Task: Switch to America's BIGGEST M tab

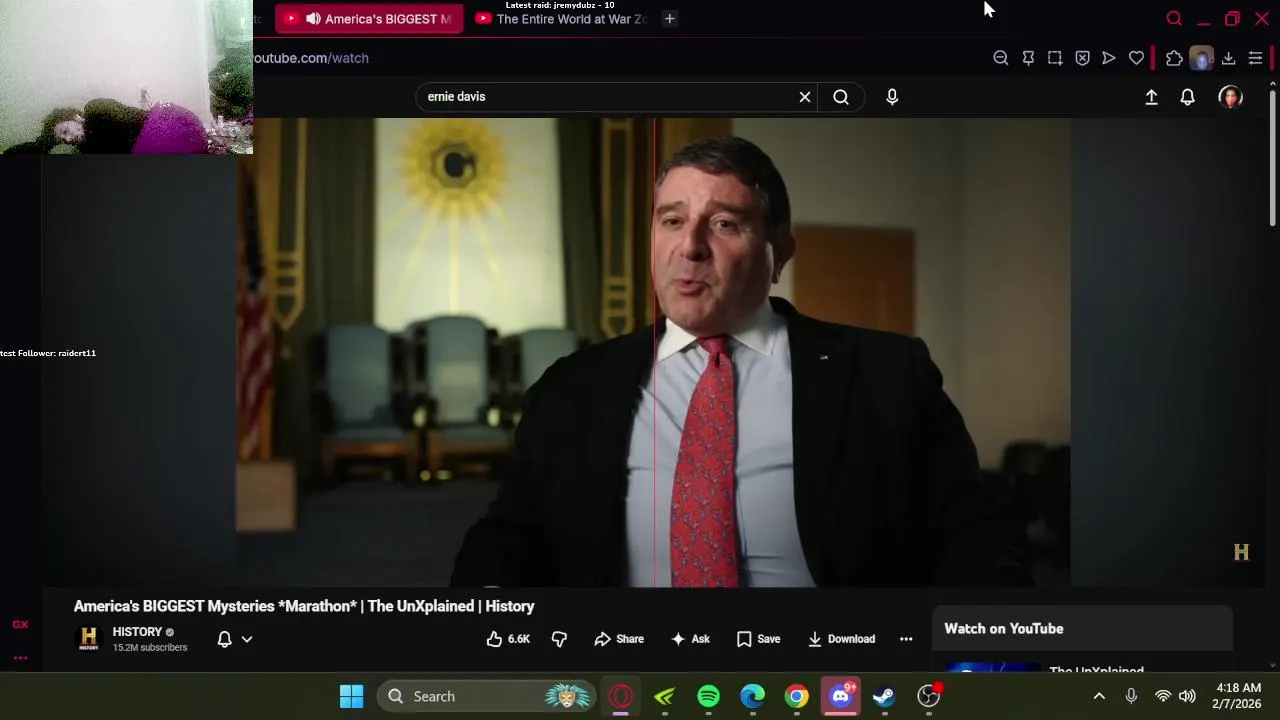Action: click(370, 19)
